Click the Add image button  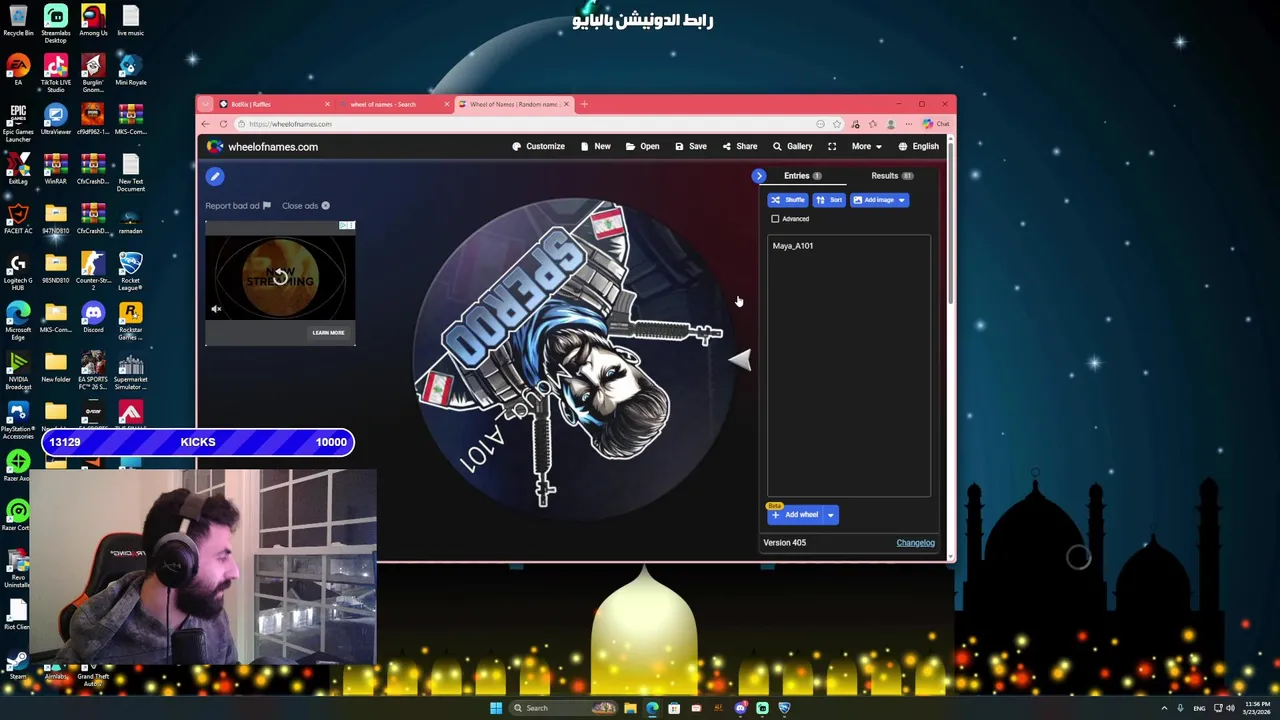point(873,200)
